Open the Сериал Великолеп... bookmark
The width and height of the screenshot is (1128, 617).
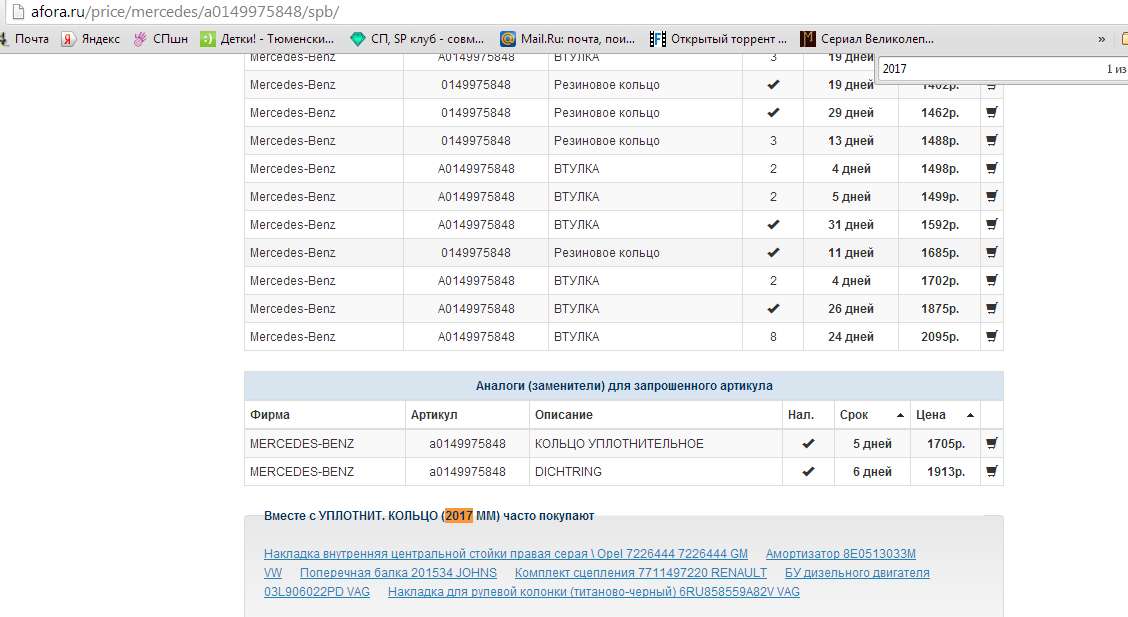(x=868, y=39)
